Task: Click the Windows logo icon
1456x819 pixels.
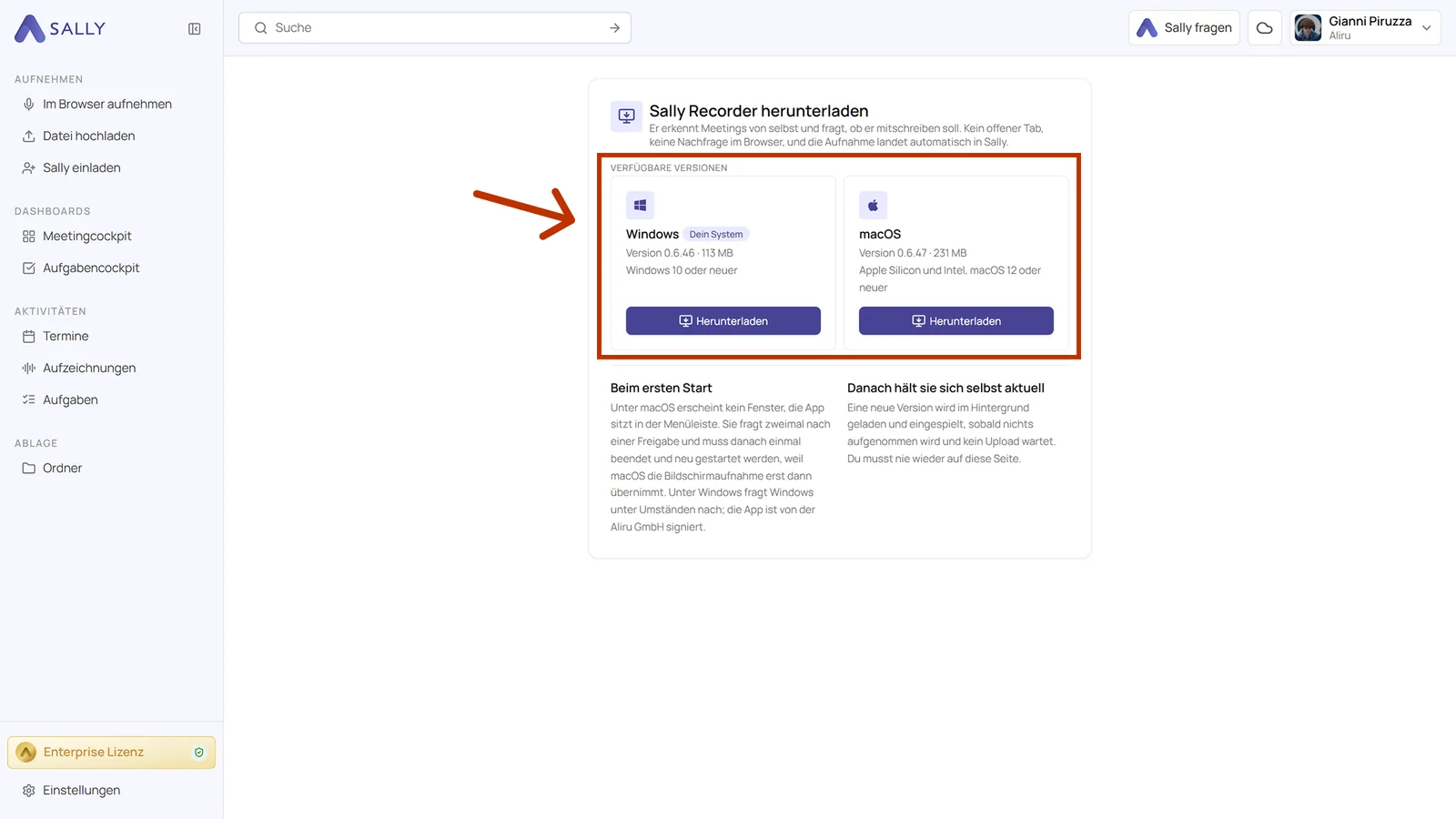Action: 641,206
